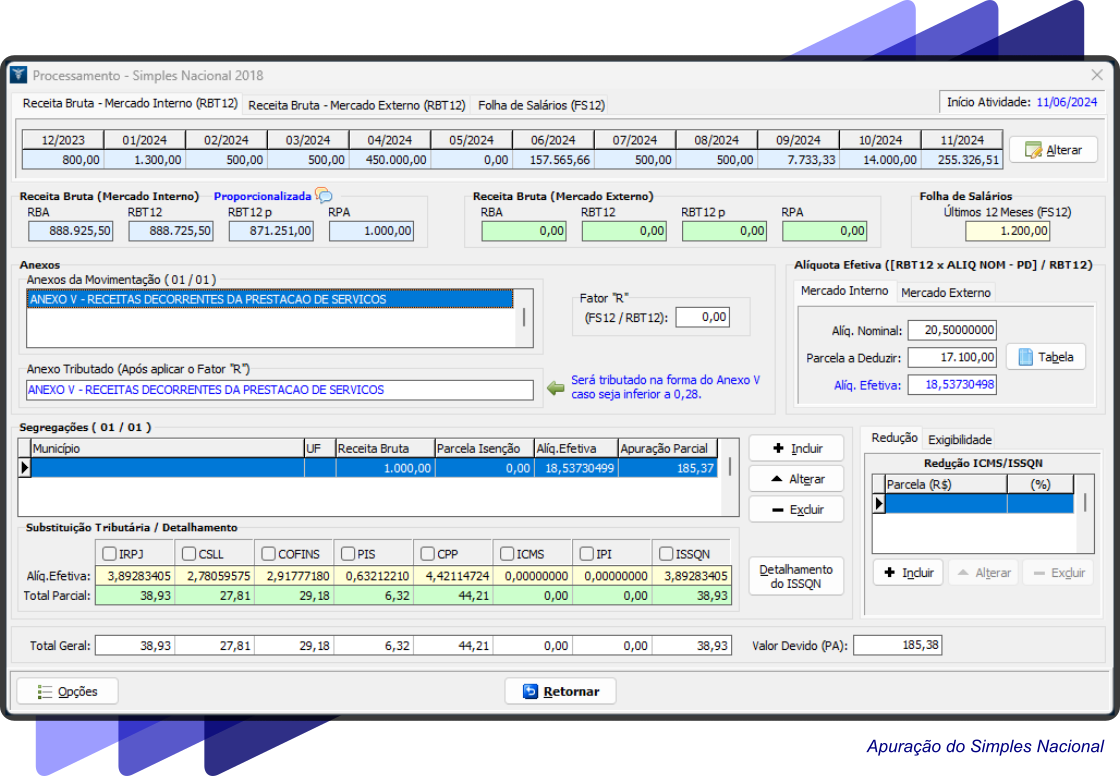Image resolution: width=1120 pixels, height=776 pixels.
Task: Click the green arrow beside Anexo Tributado
Action: pos(555,389)
